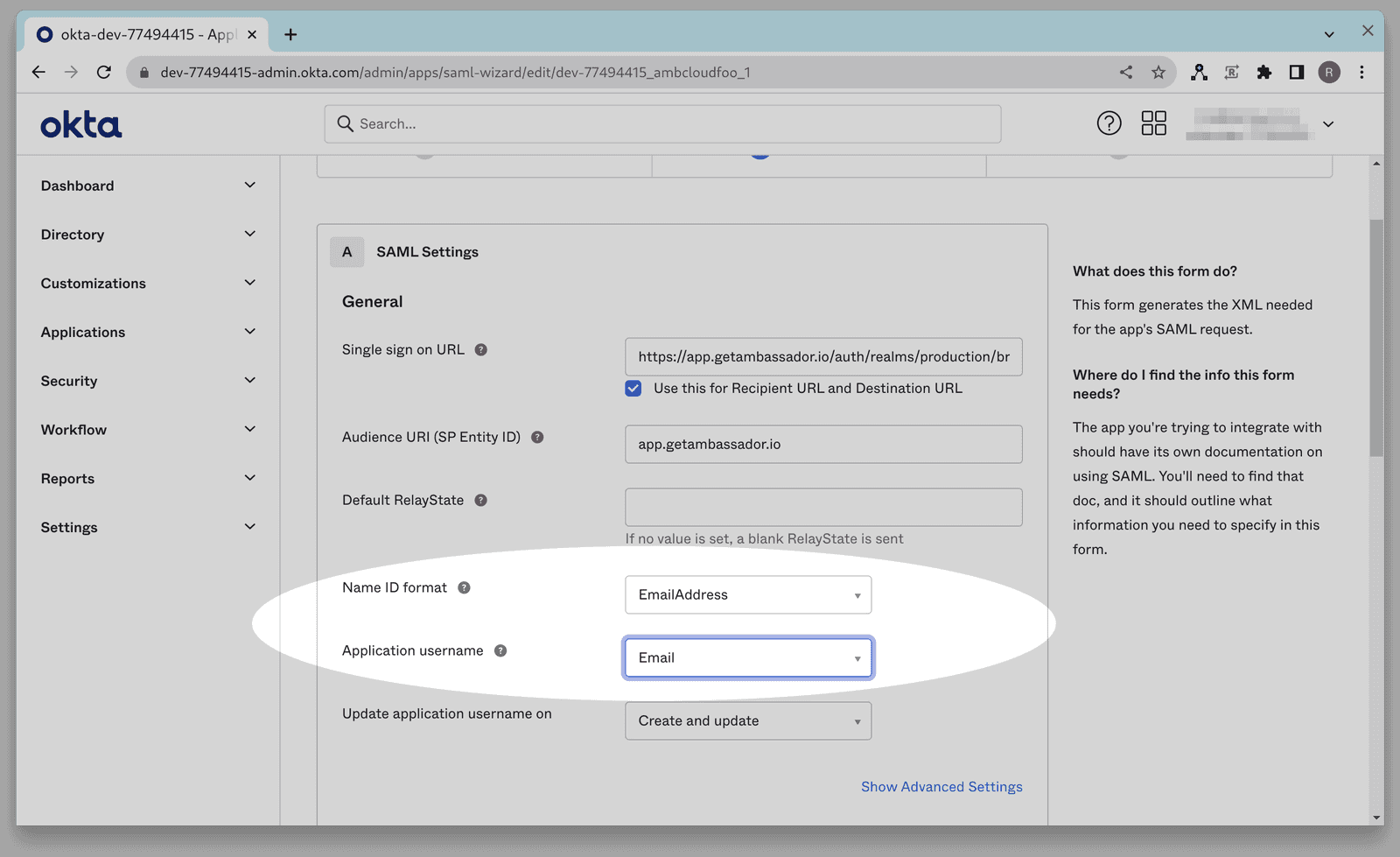Viewport: 1400px width, 857px height.
Task: Open the browser extensions puzzle icon
Action: pyautogui.click(x=1264, y=72)
